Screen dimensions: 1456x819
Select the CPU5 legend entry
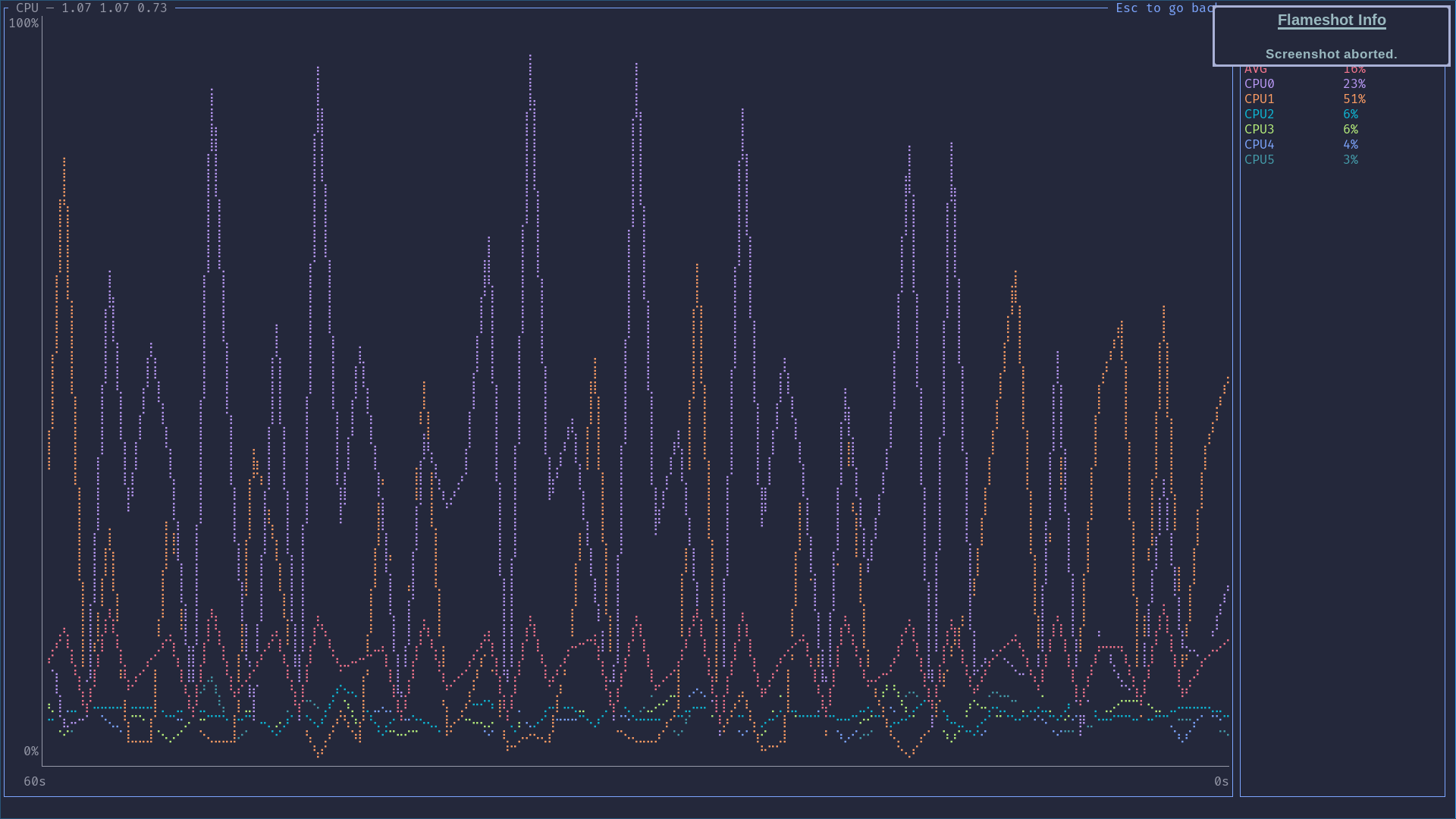[1259, 159]
